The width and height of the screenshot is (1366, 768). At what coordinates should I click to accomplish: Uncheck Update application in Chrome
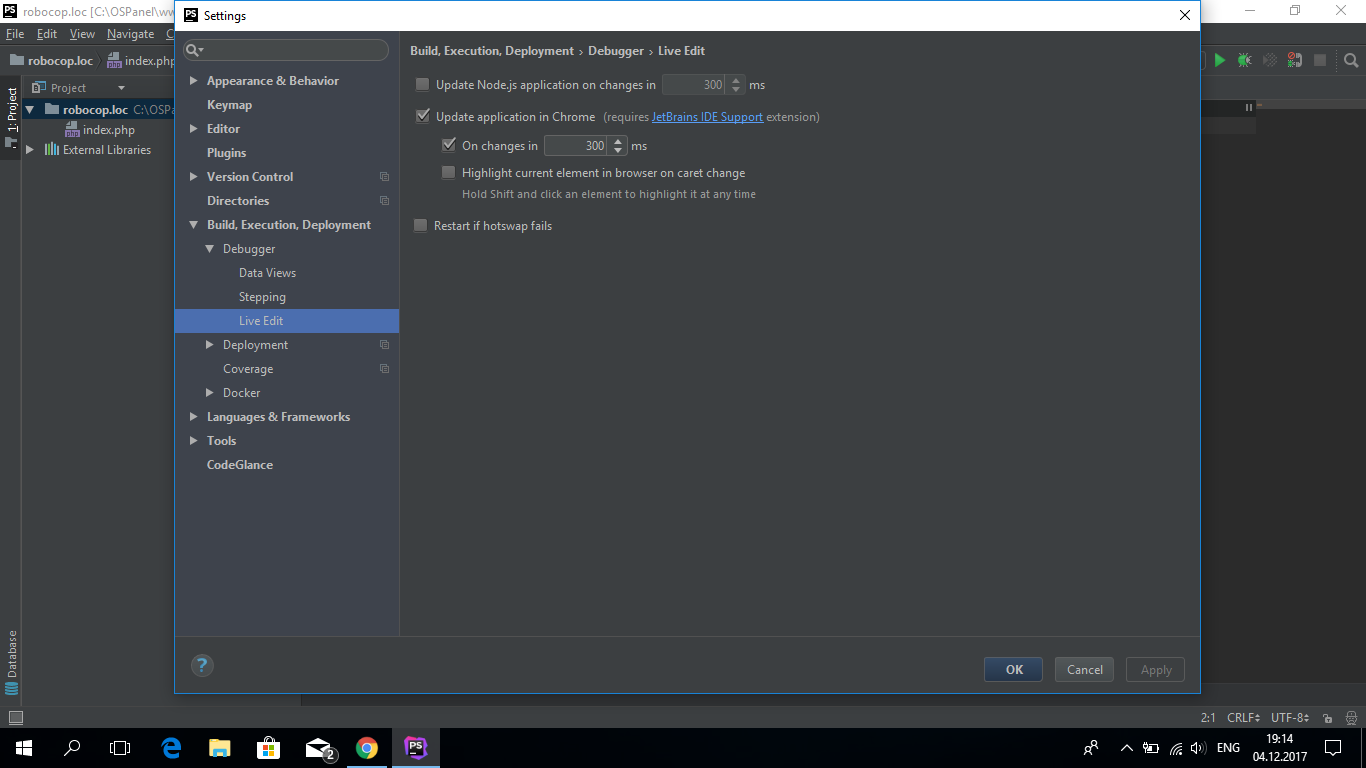pos(422,117)
